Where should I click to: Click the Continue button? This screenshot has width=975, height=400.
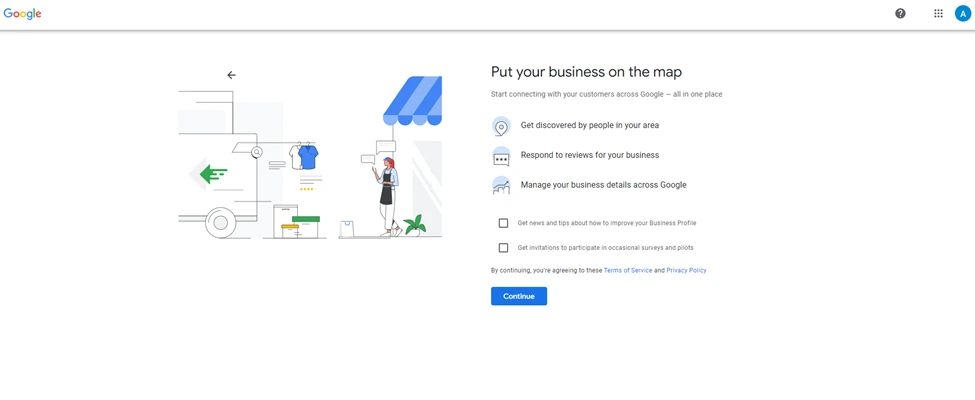(x=519, y=296)
